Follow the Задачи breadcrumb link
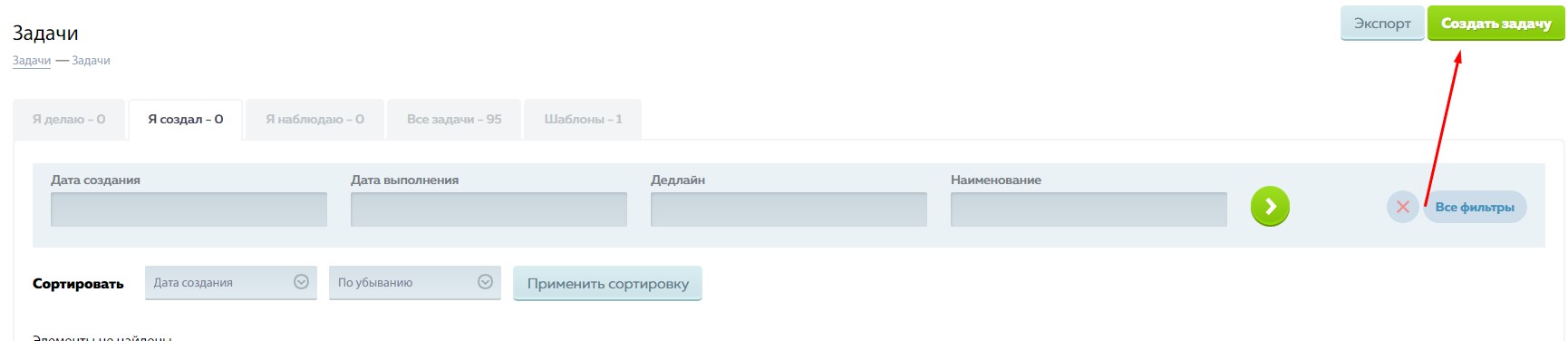This screenshot has height=341, width=1568. click(32, 61)
